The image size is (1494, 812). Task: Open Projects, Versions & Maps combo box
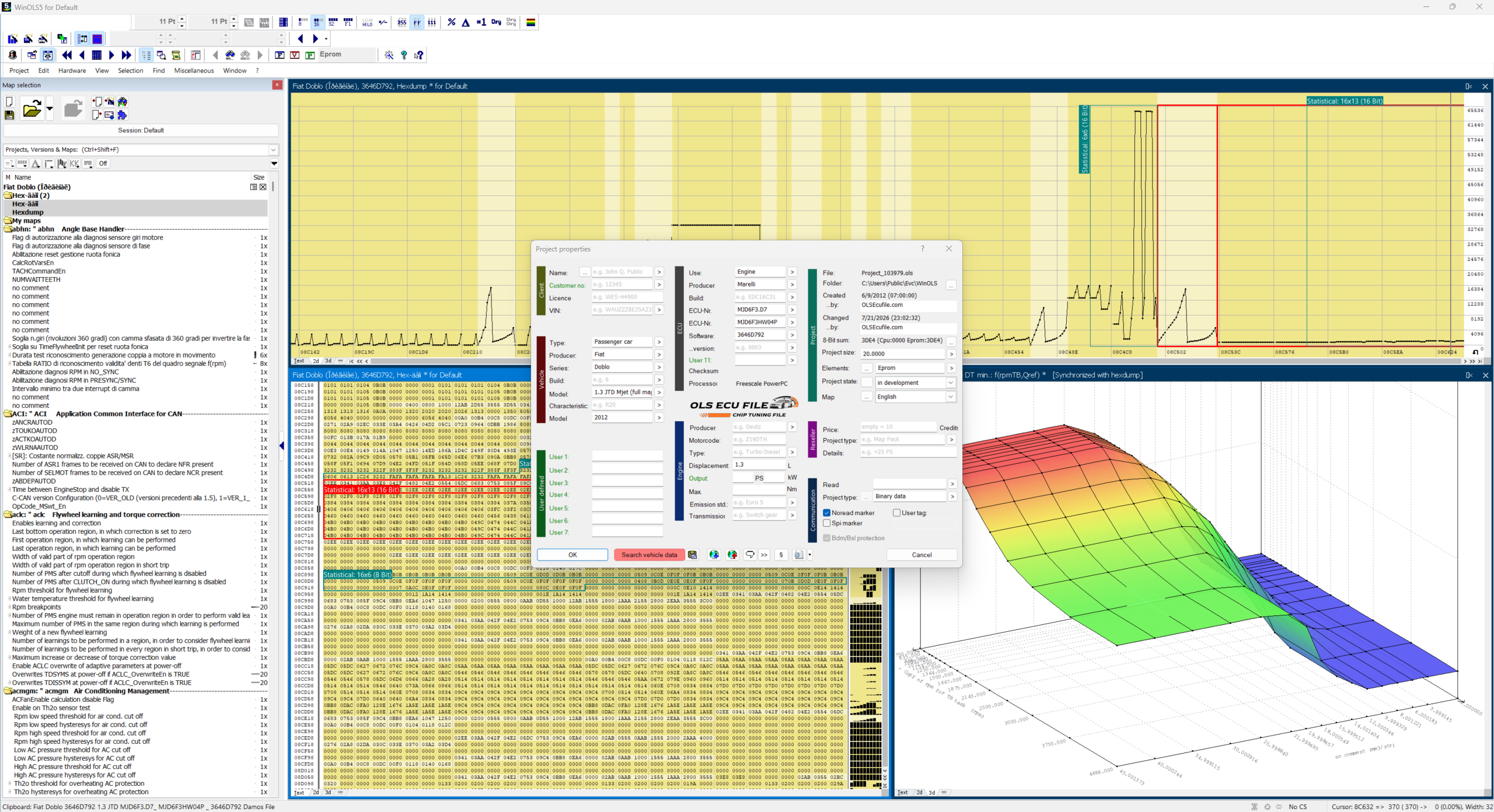[x=141, y=149]
